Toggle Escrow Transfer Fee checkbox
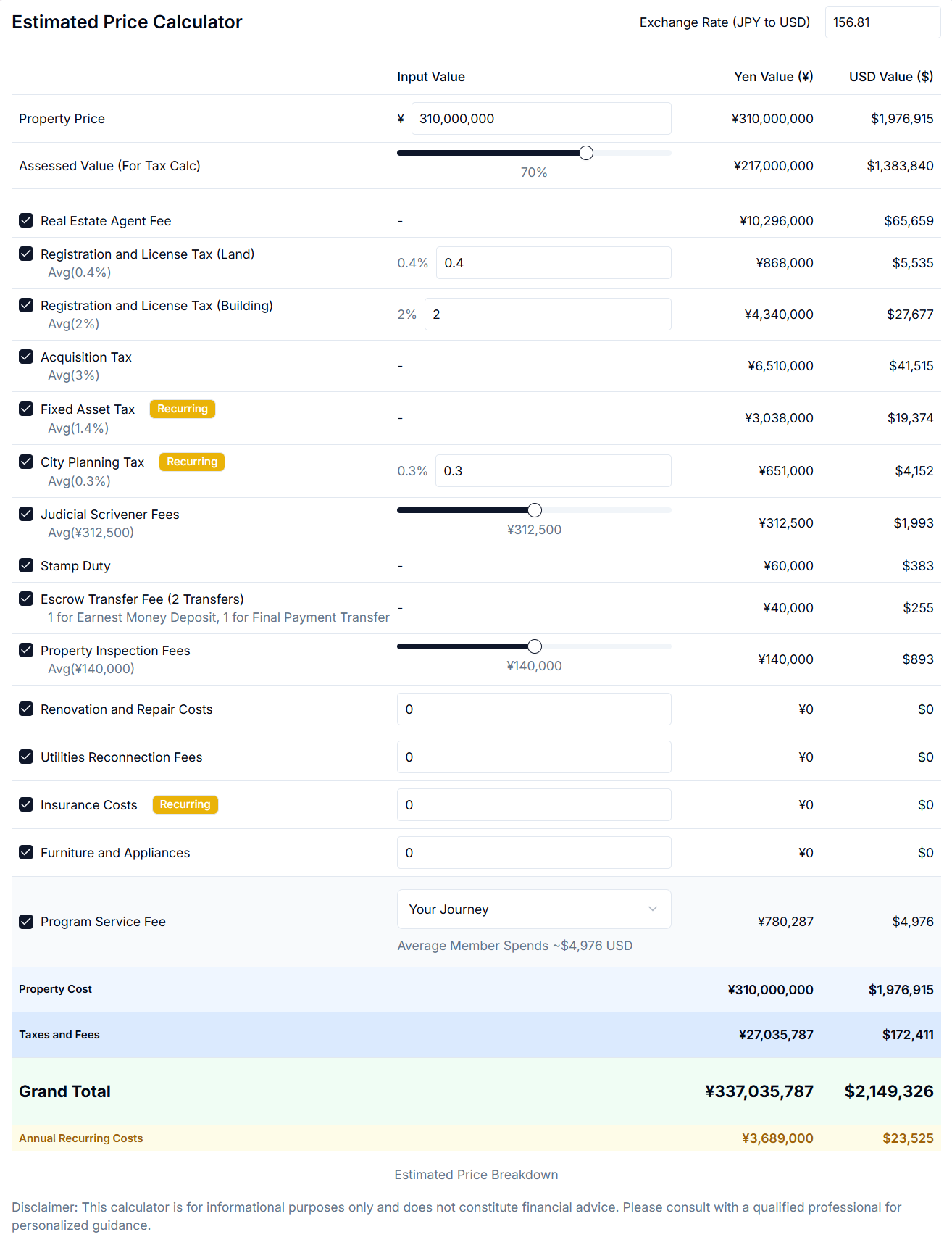Image resolution: width=952 pixels, height=1237 pixels. point(26,599)
